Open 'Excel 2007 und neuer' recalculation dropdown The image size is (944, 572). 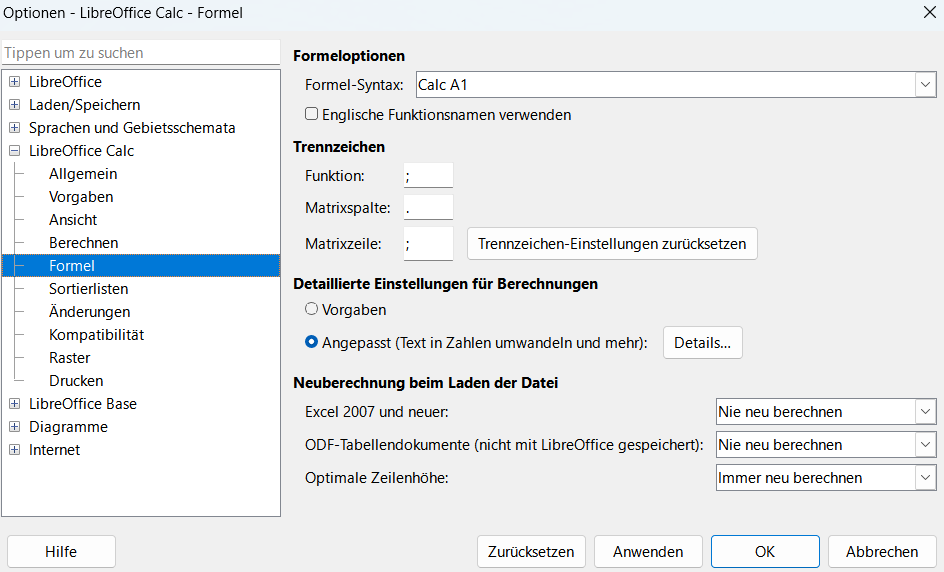826,412
